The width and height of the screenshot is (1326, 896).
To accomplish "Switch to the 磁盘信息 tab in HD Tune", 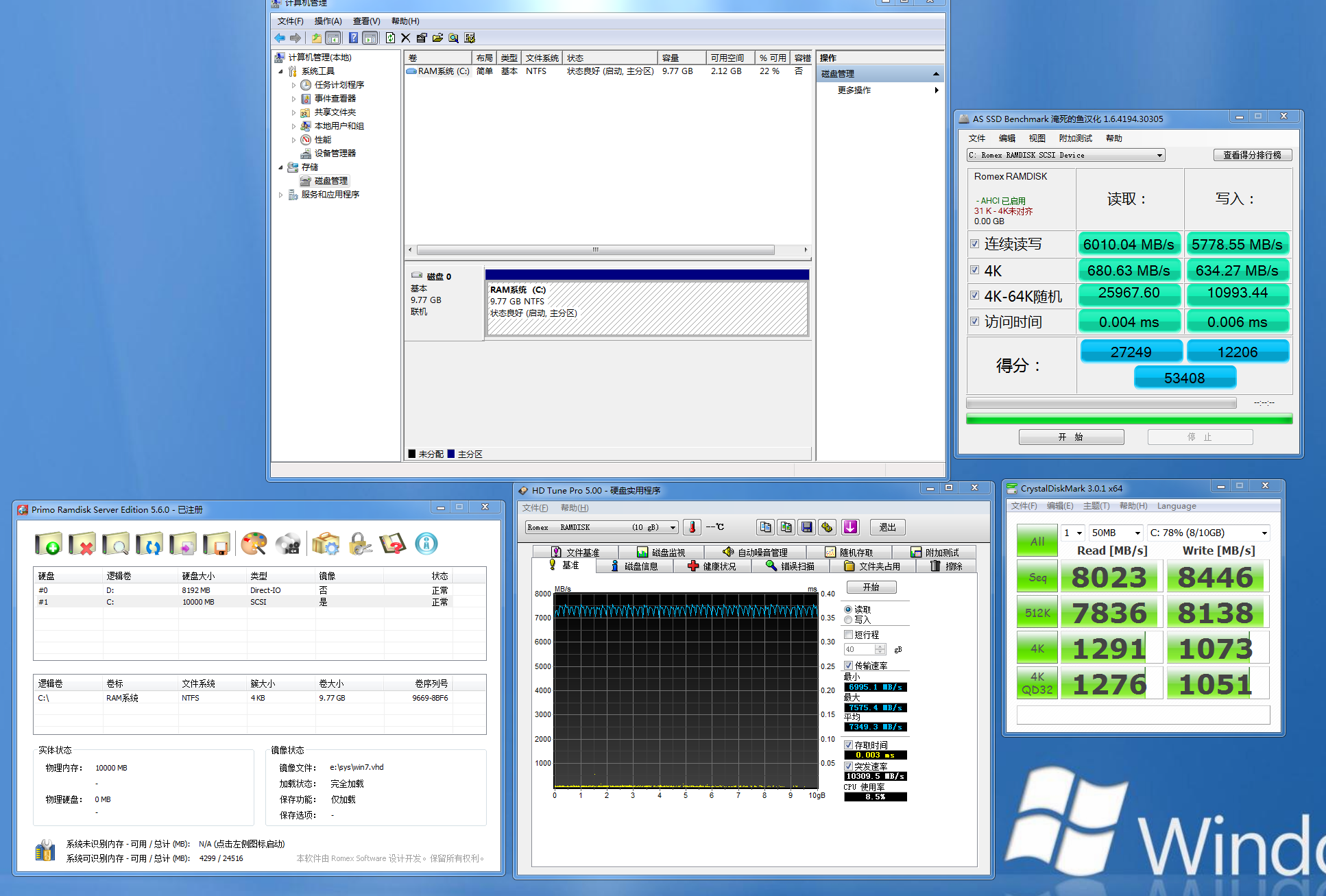I will tap(634, 566).
